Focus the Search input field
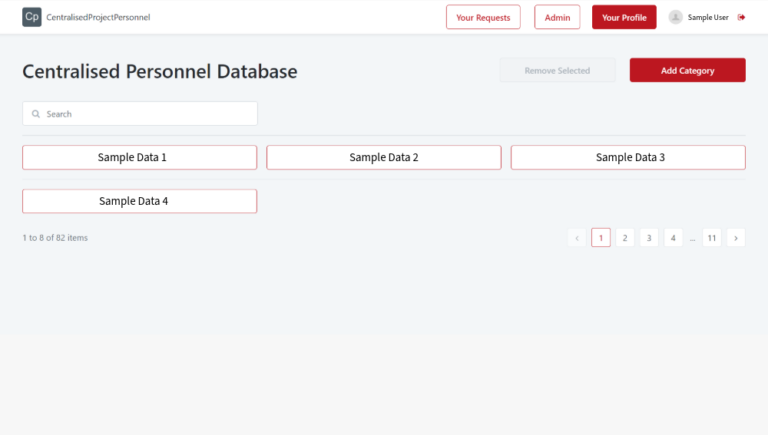This screenshot has height=435, width=768. coord(140,114)
